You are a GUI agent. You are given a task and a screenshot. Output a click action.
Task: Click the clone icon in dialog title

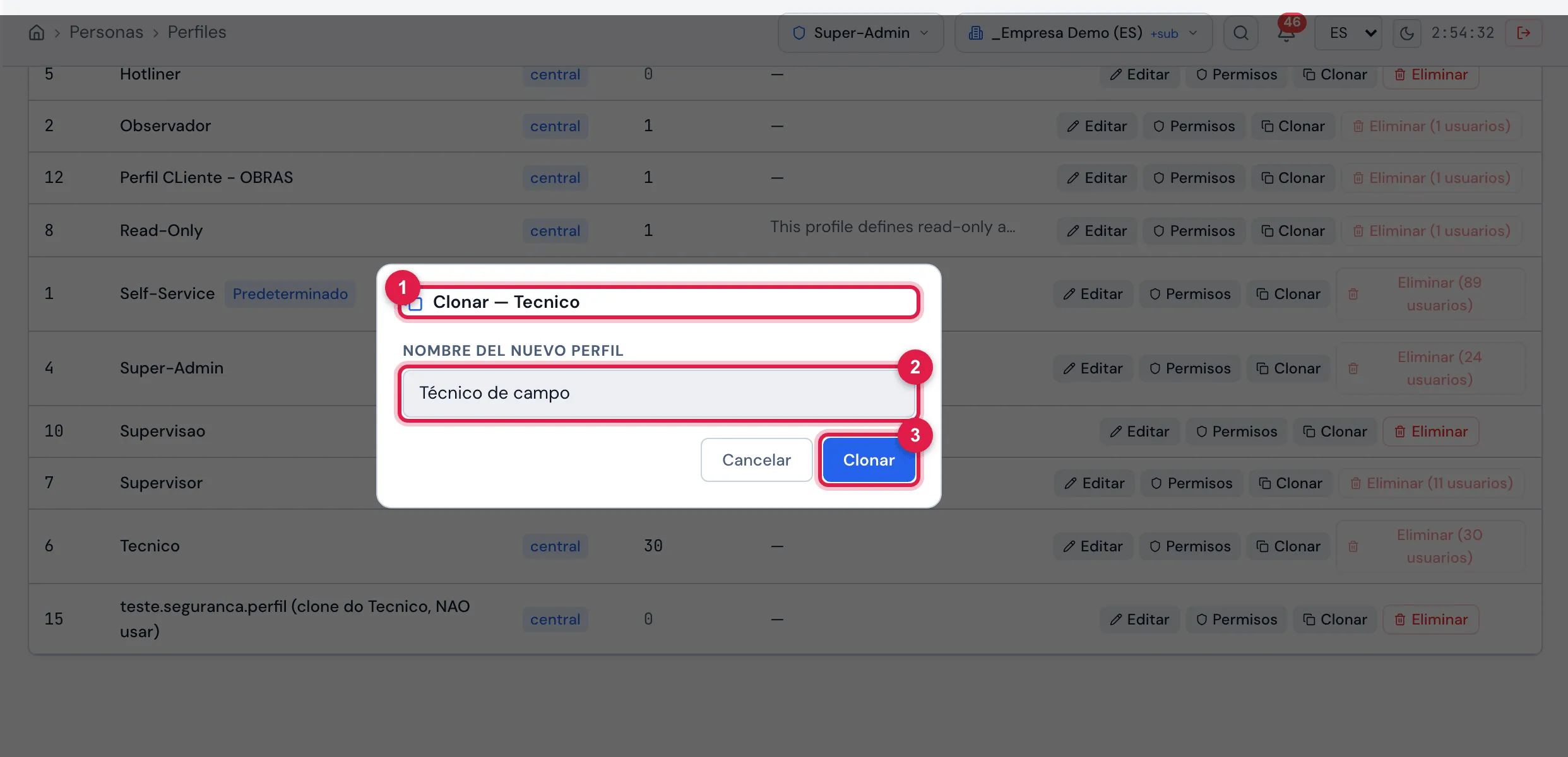415,303
